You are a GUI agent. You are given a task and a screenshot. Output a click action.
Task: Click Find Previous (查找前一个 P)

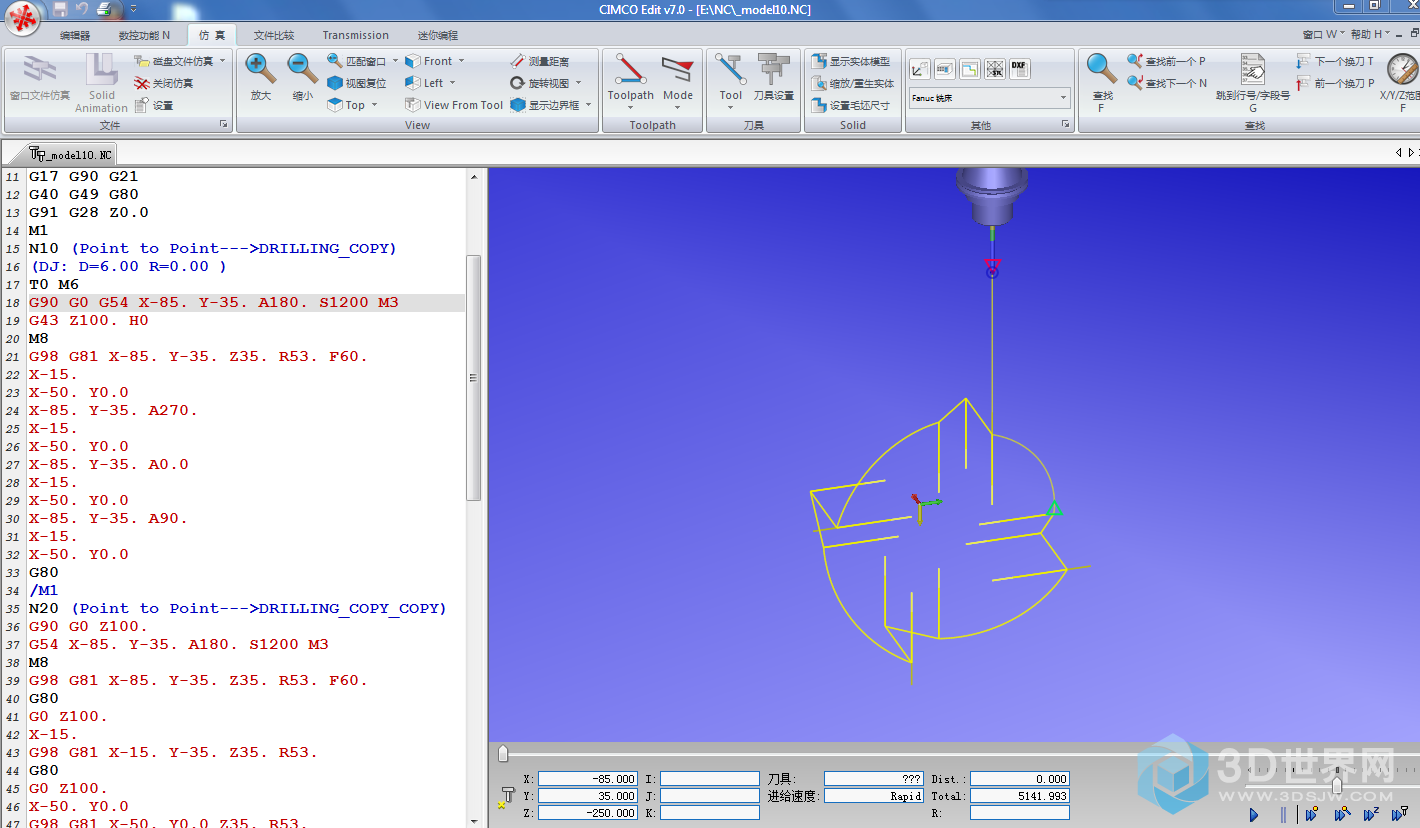coord(1166,61)
